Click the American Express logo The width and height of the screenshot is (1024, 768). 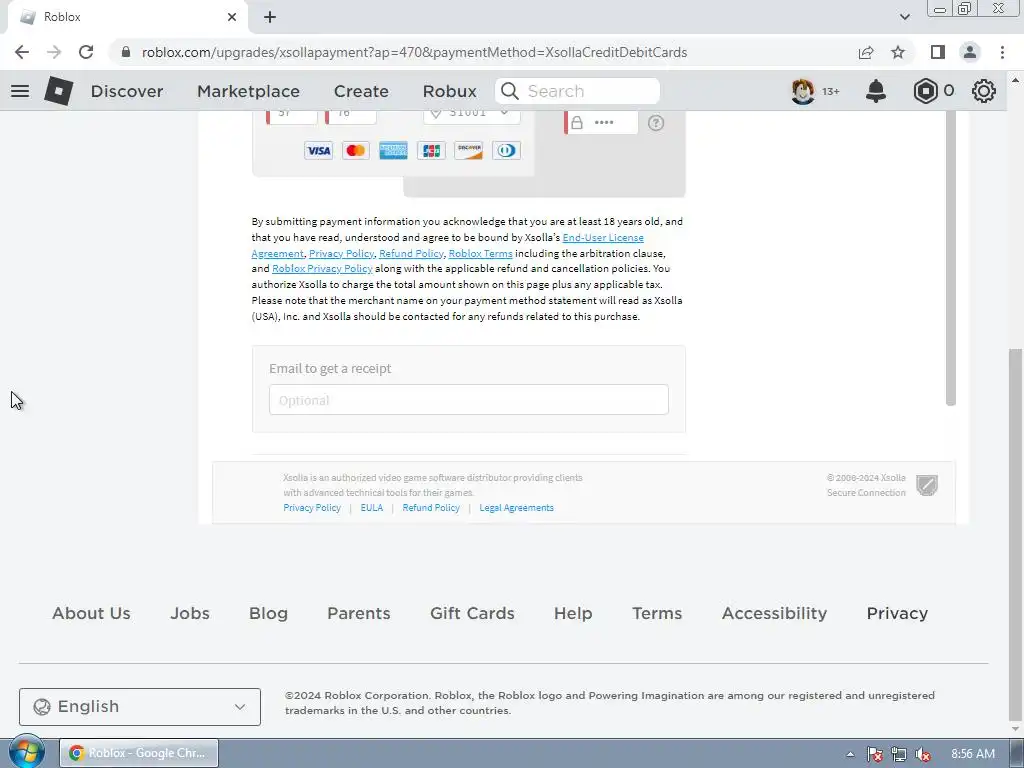pyautogui.click(x=393, y=151)
